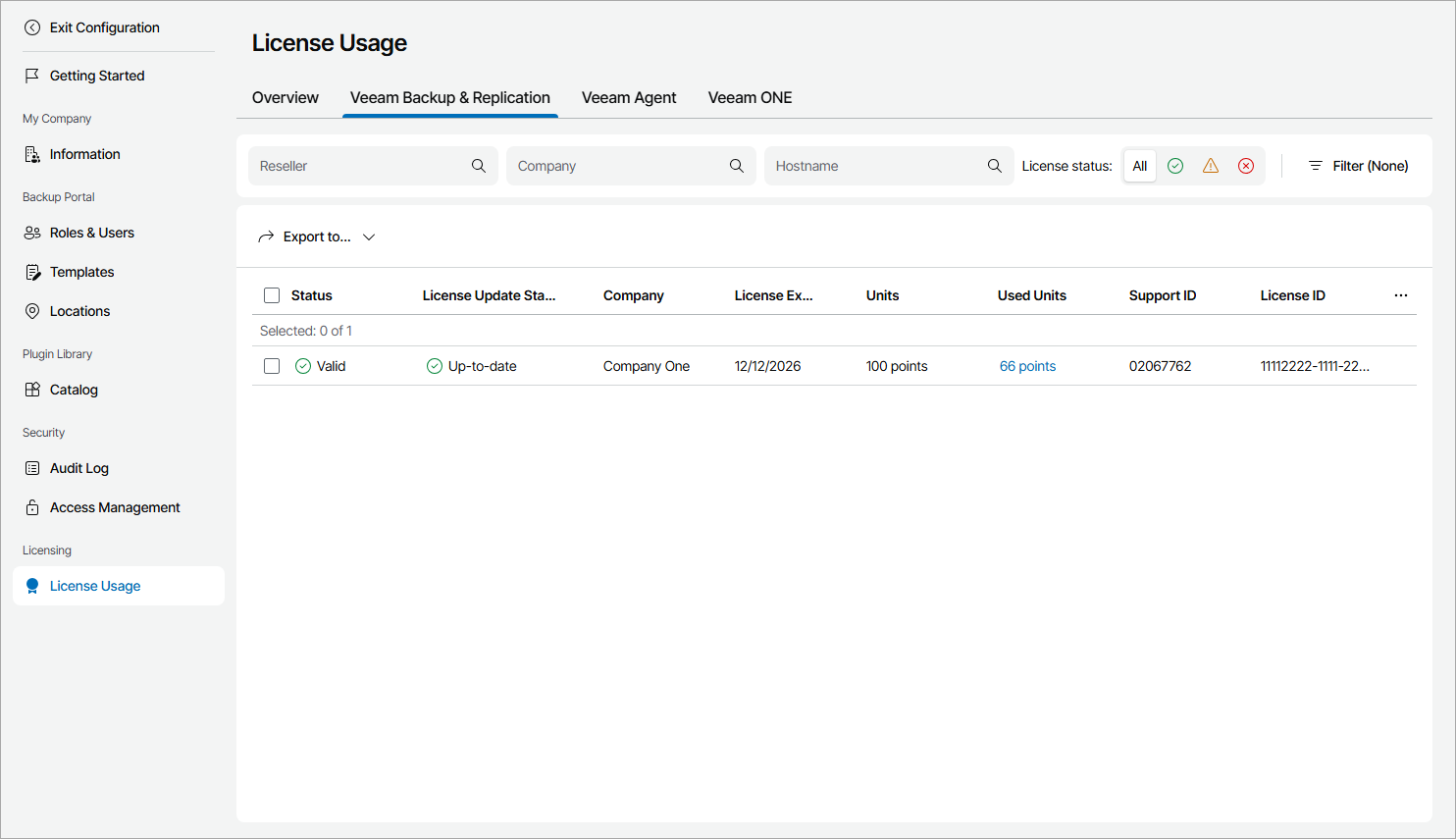This screenshot has height=839, width=1456.
Task: Click the 12/12/2026 expiration date cell
Action: 768,366
